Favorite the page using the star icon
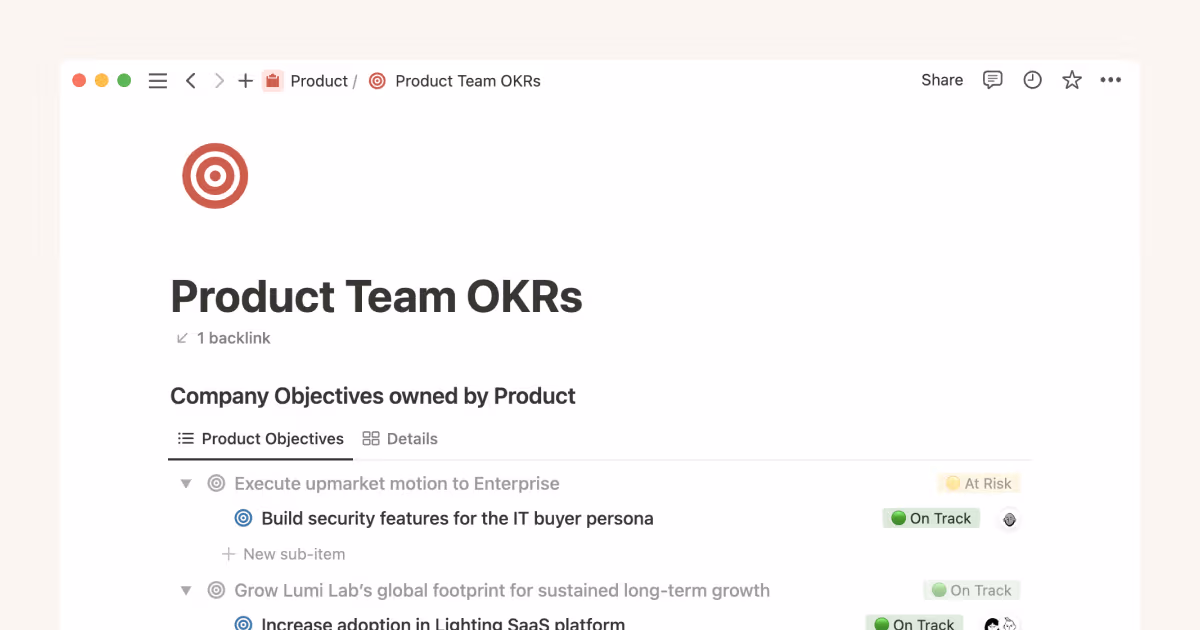 pyautogui.click(x=1071, y=80)
